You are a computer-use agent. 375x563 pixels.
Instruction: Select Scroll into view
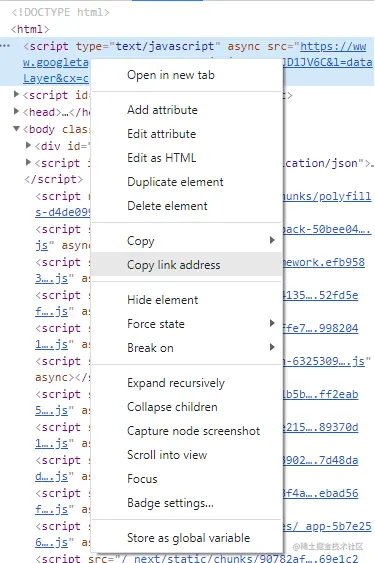(x=186, y=455)
